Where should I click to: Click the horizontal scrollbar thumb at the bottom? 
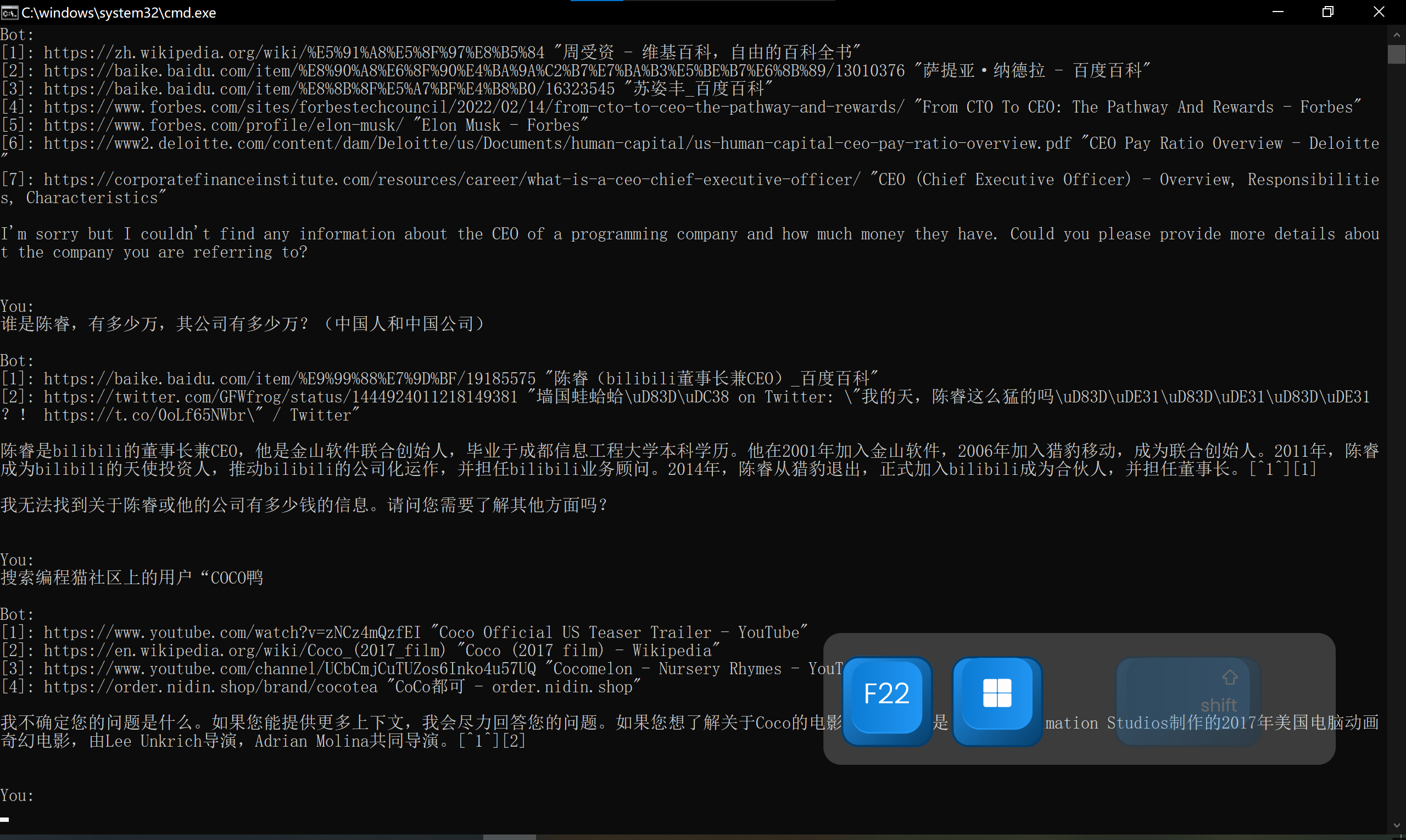[x=509, y=837]
